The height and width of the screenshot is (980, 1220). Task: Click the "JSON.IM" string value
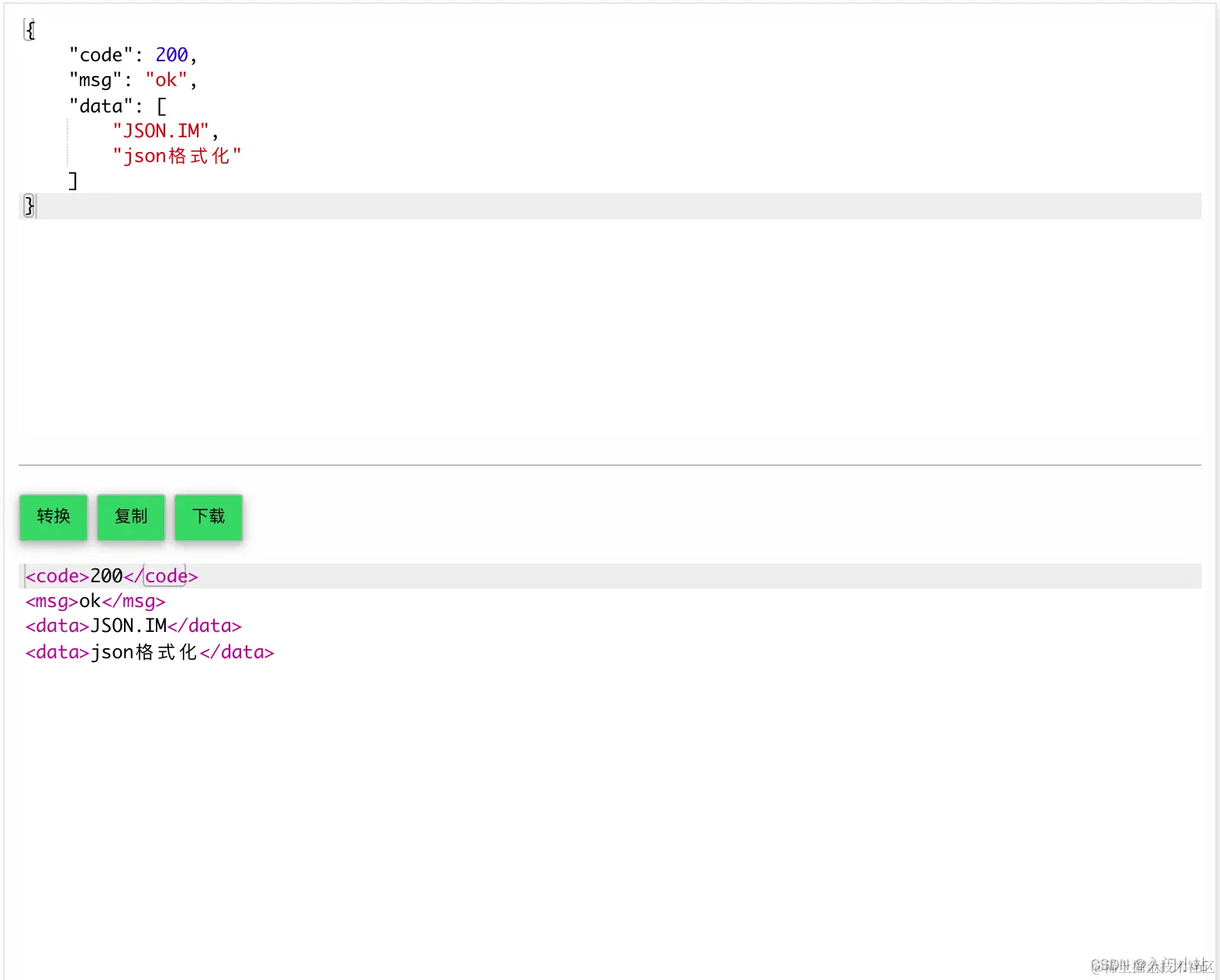click(x=160, y=131)
